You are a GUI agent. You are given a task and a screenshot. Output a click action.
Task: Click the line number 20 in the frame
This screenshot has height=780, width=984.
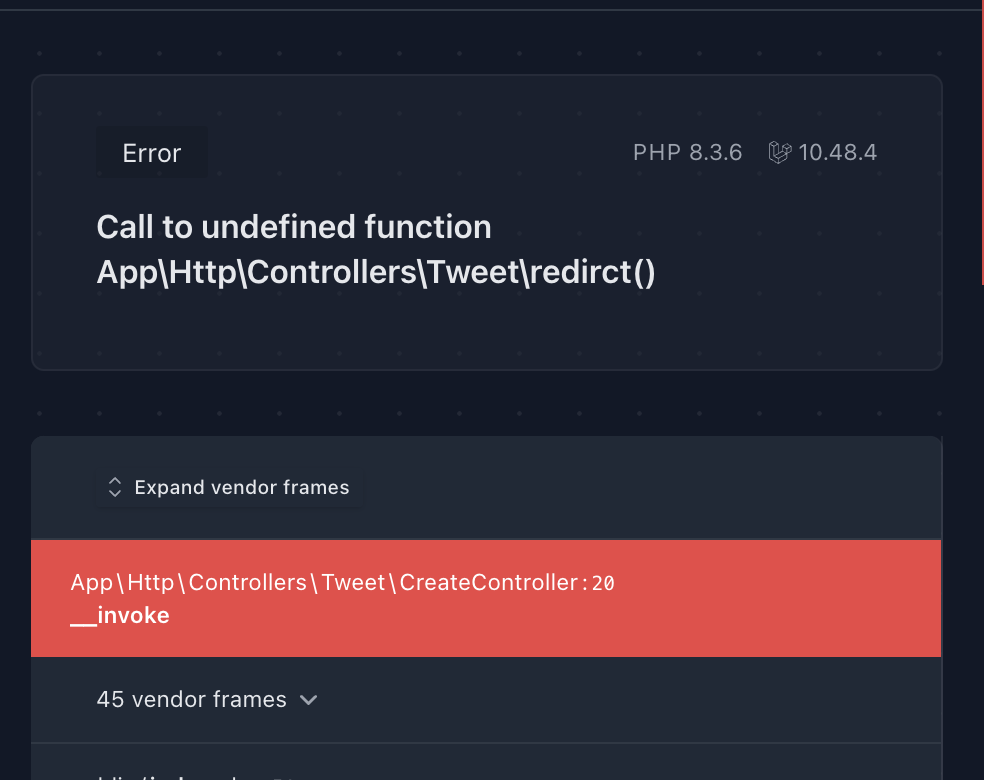(x=603, y=584)
